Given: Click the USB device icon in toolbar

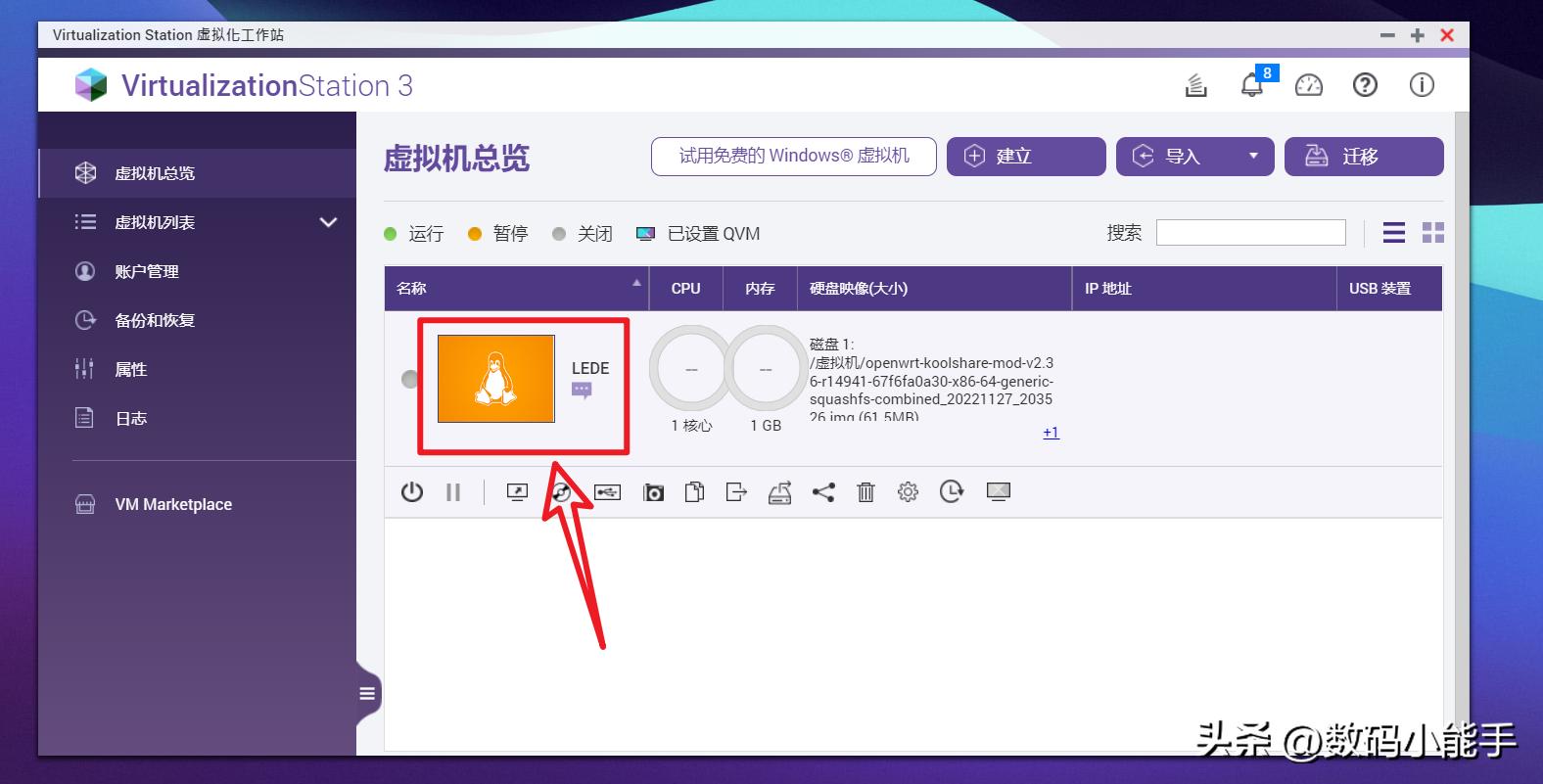Looking at the screenshot, I should point(607,491).
